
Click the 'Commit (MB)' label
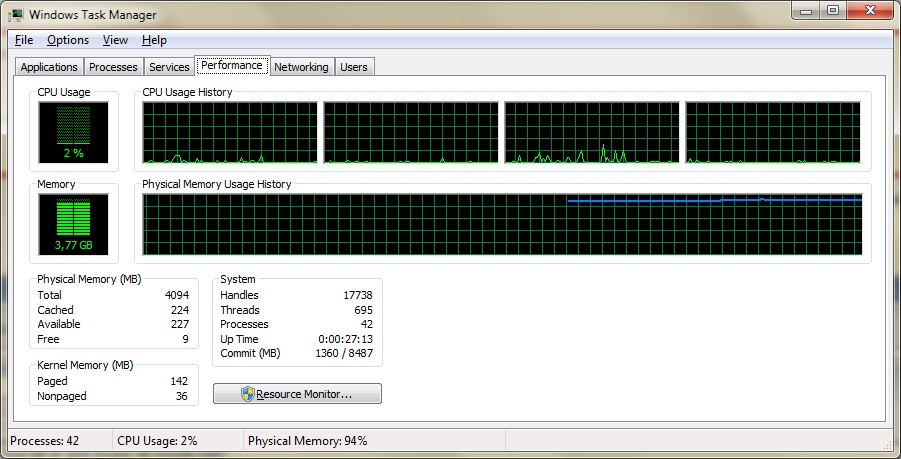250,353
